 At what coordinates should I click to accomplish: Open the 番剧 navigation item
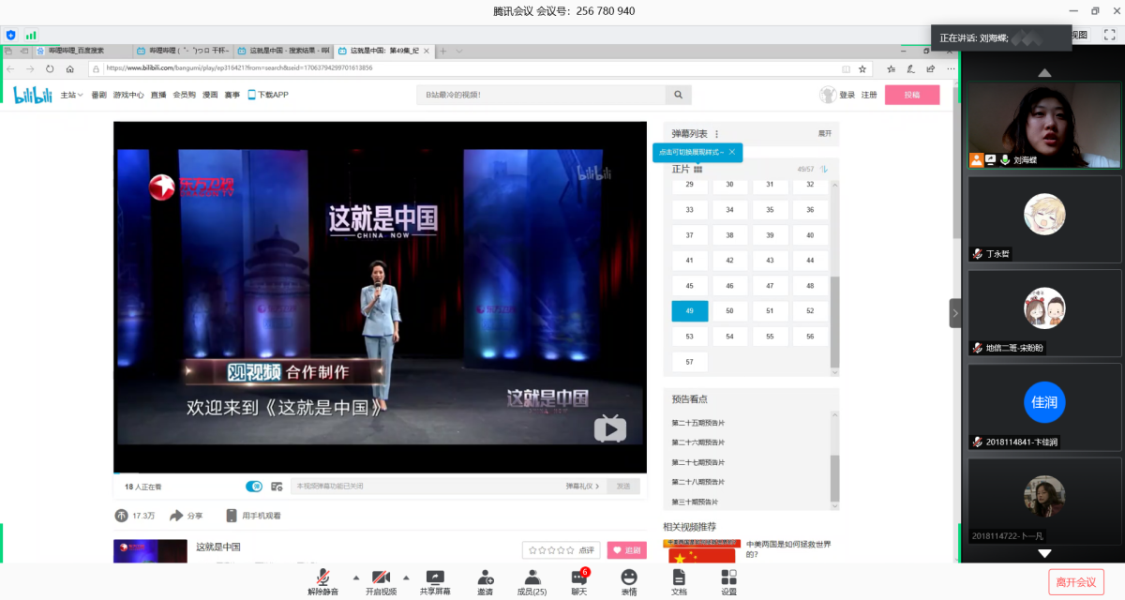point(99,95)
